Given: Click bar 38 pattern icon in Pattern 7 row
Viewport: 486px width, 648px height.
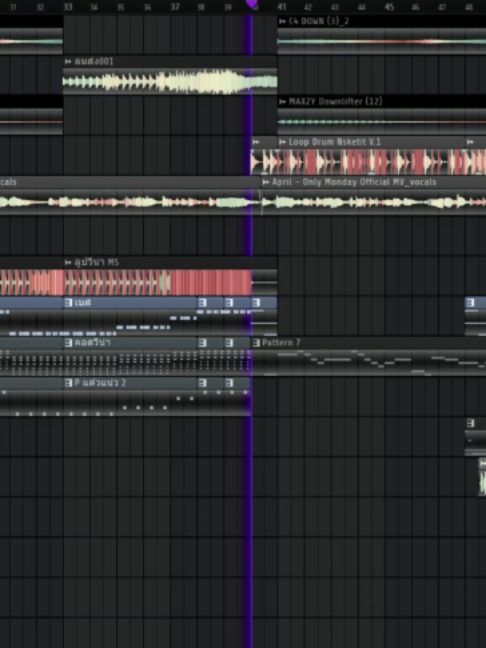Looking at the screenshot, I should (202, 343).
